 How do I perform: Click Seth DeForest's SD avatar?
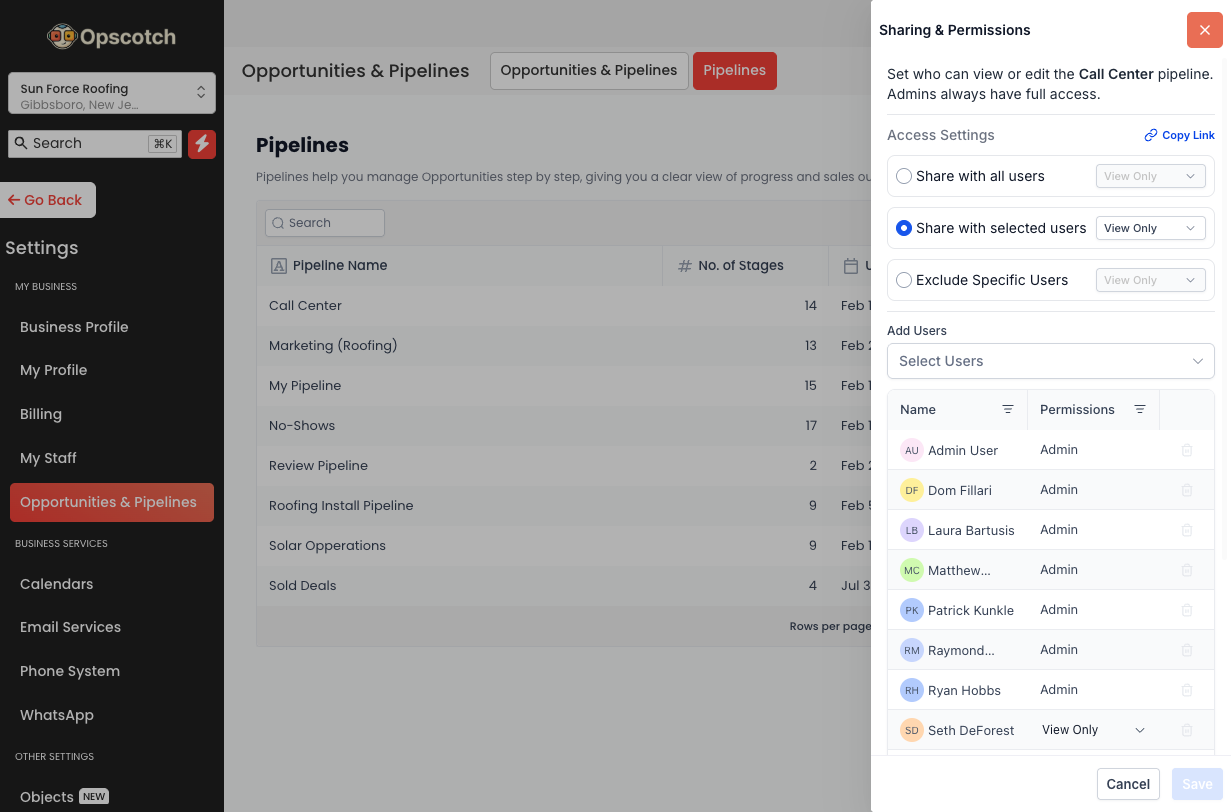tap(911, 730)
